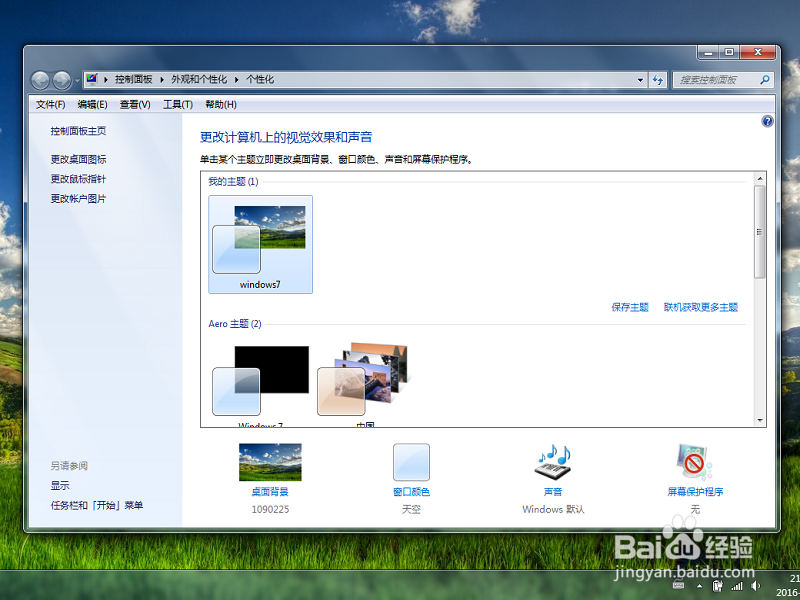Select the windows7 theme in 我的主题

(260, 244)
